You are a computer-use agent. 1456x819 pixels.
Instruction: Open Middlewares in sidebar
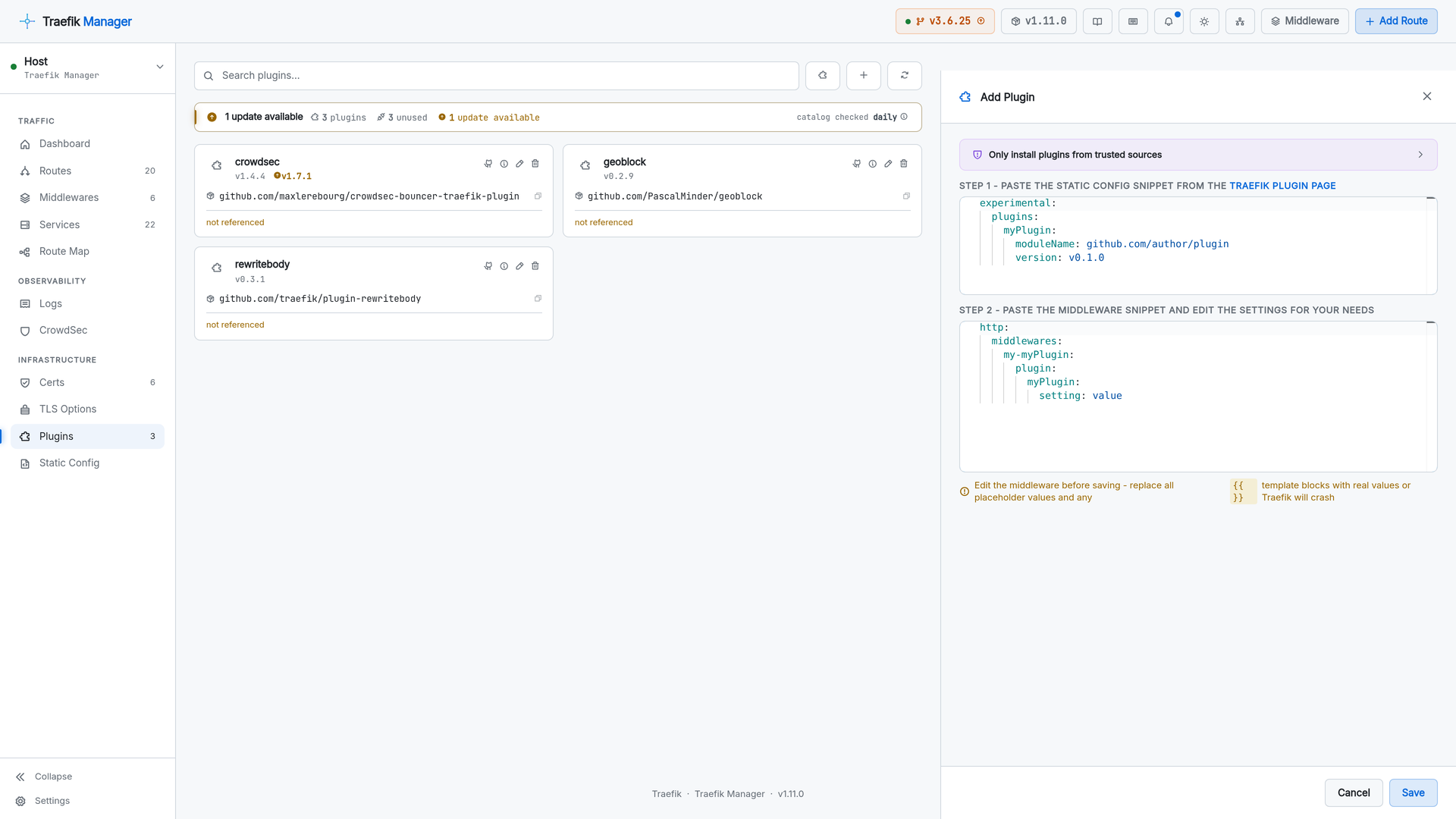pos(87,198)
